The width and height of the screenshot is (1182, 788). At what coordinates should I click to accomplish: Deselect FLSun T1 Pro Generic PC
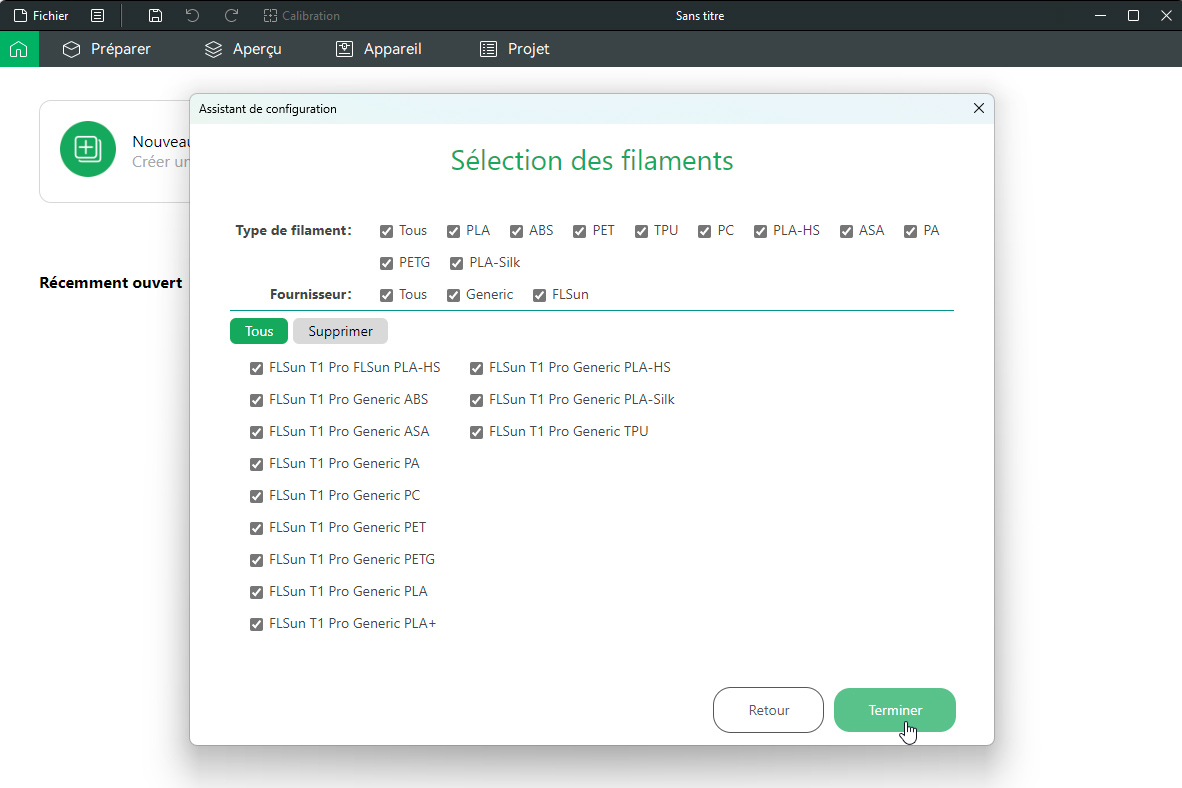click(256, 496)
